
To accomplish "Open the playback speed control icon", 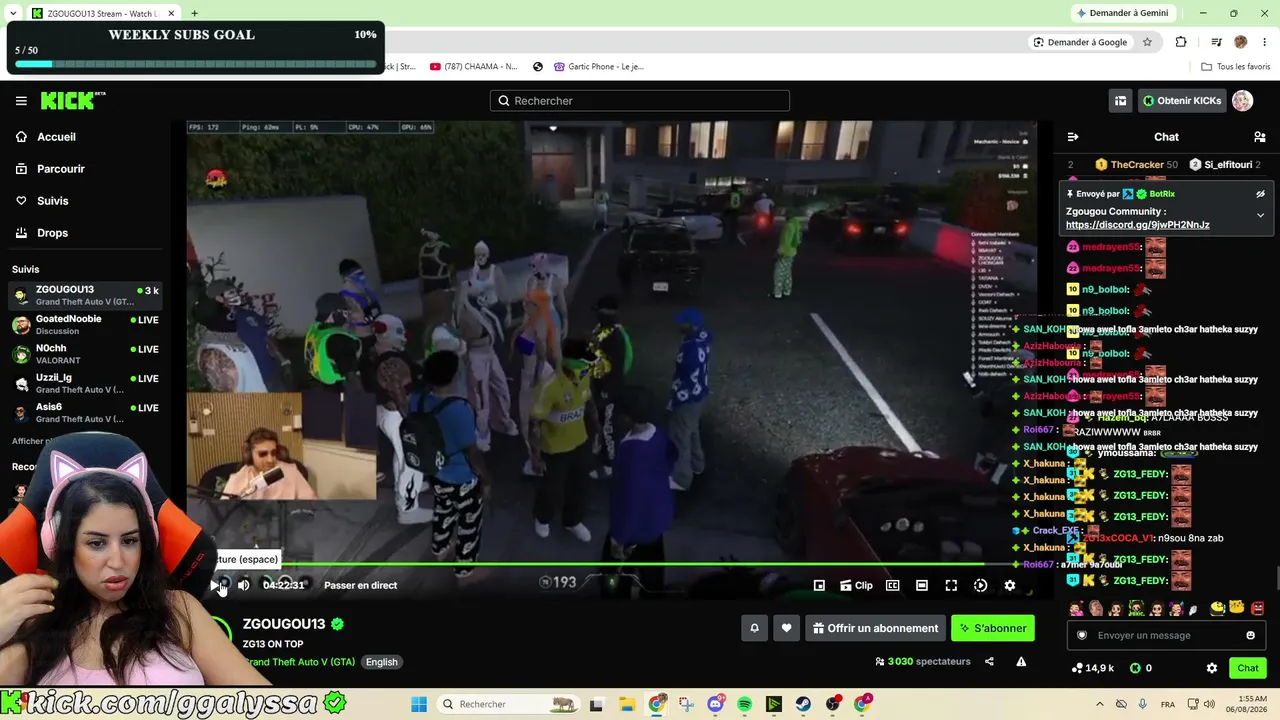I will pos(980,586).
